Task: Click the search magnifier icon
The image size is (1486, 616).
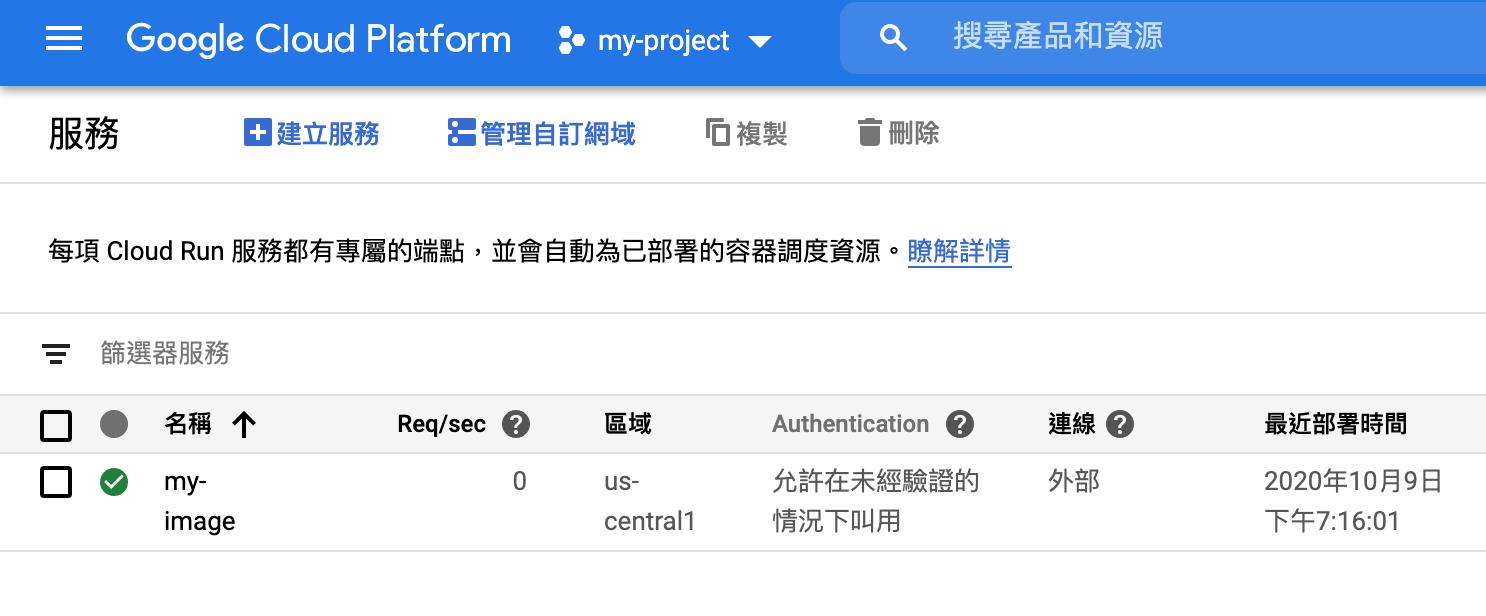Action: pos(893,39)
